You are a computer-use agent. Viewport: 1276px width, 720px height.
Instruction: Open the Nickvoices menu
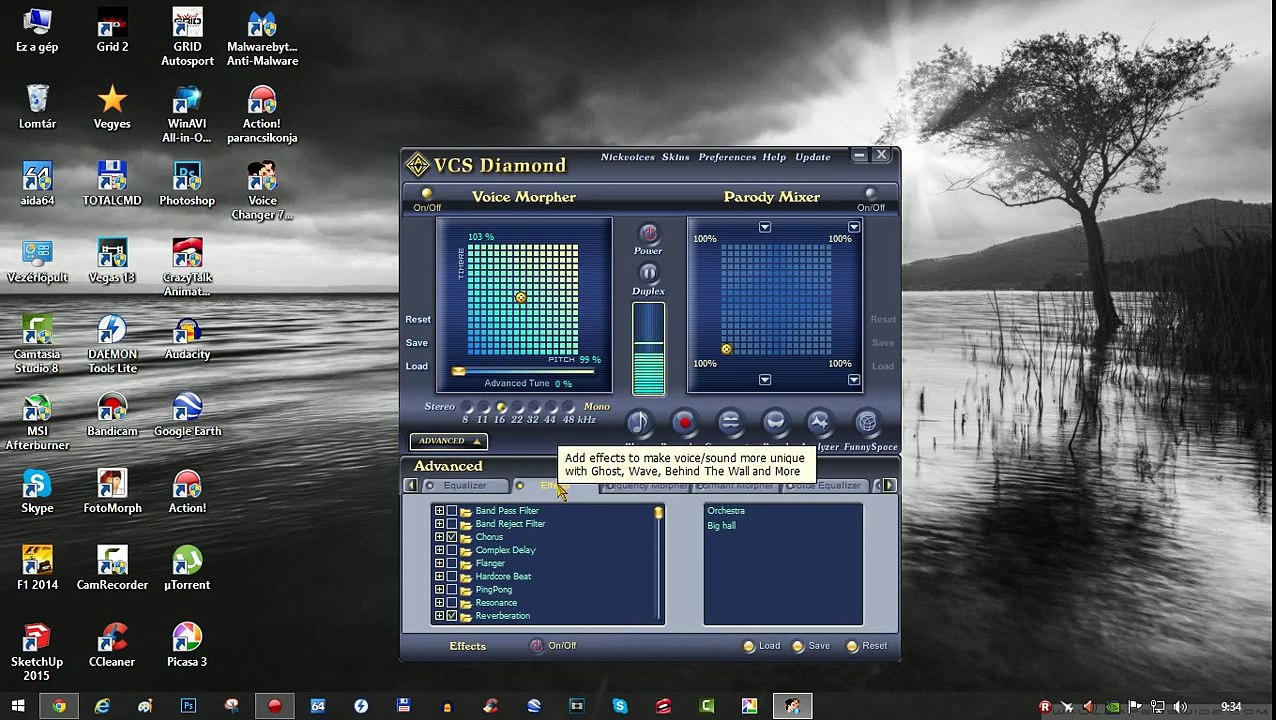point(627,157)
